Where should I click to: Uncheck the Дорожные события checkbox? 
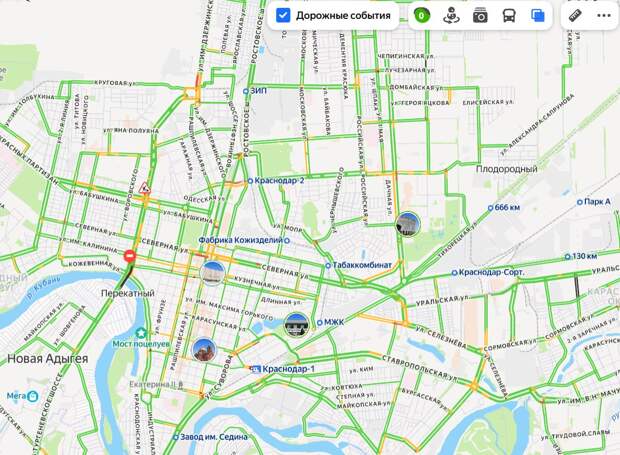(283, 16)
